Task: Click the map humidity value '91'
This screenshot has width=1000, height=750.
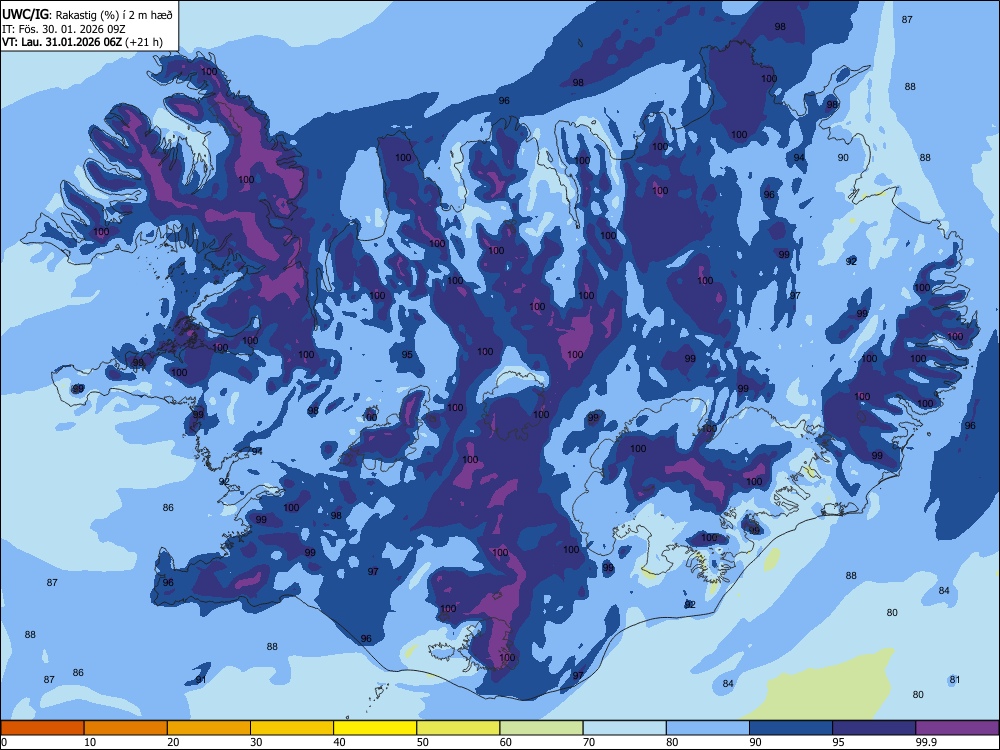Action: tap(201, 680)
